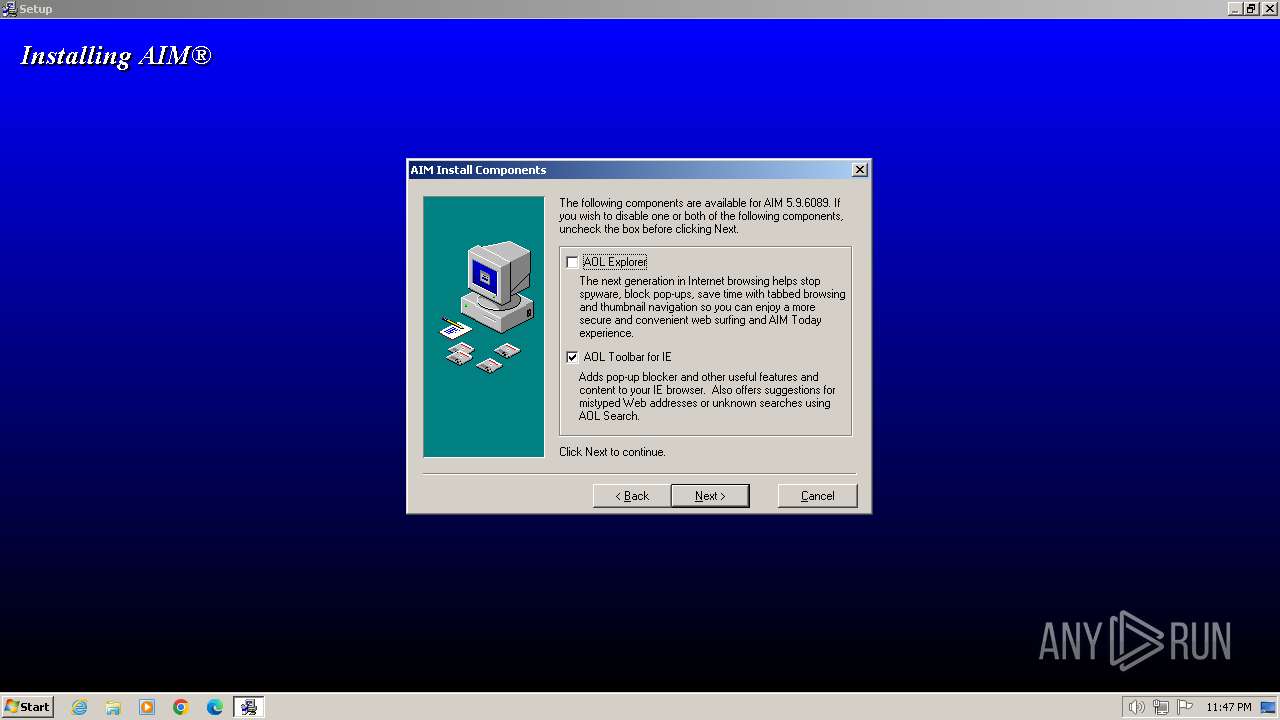Screen dimensions: 1280x720
Task: Restore down the Setup window
Action: point(1250,9)
